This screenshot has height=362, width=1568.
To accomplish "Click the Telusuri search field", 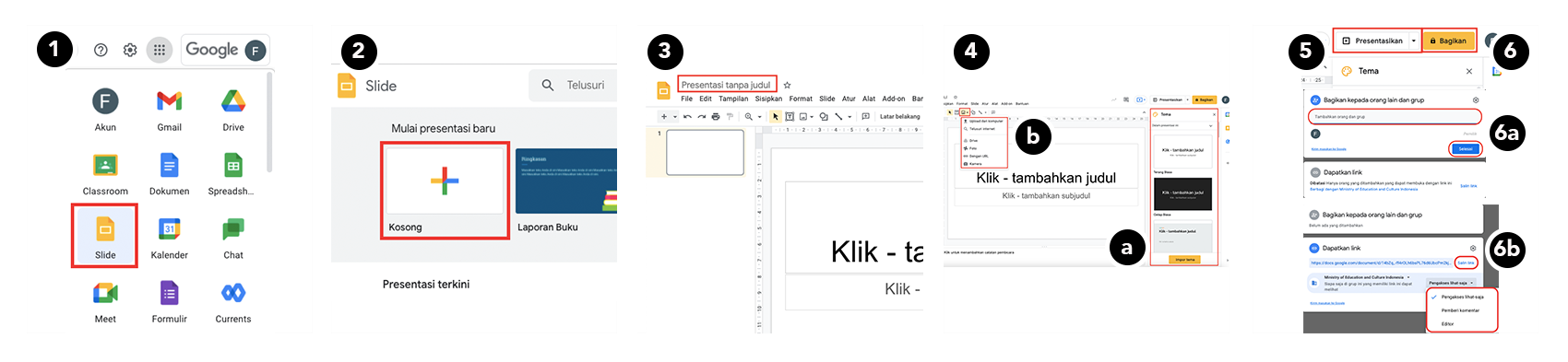I will click(x=574, y=85).
